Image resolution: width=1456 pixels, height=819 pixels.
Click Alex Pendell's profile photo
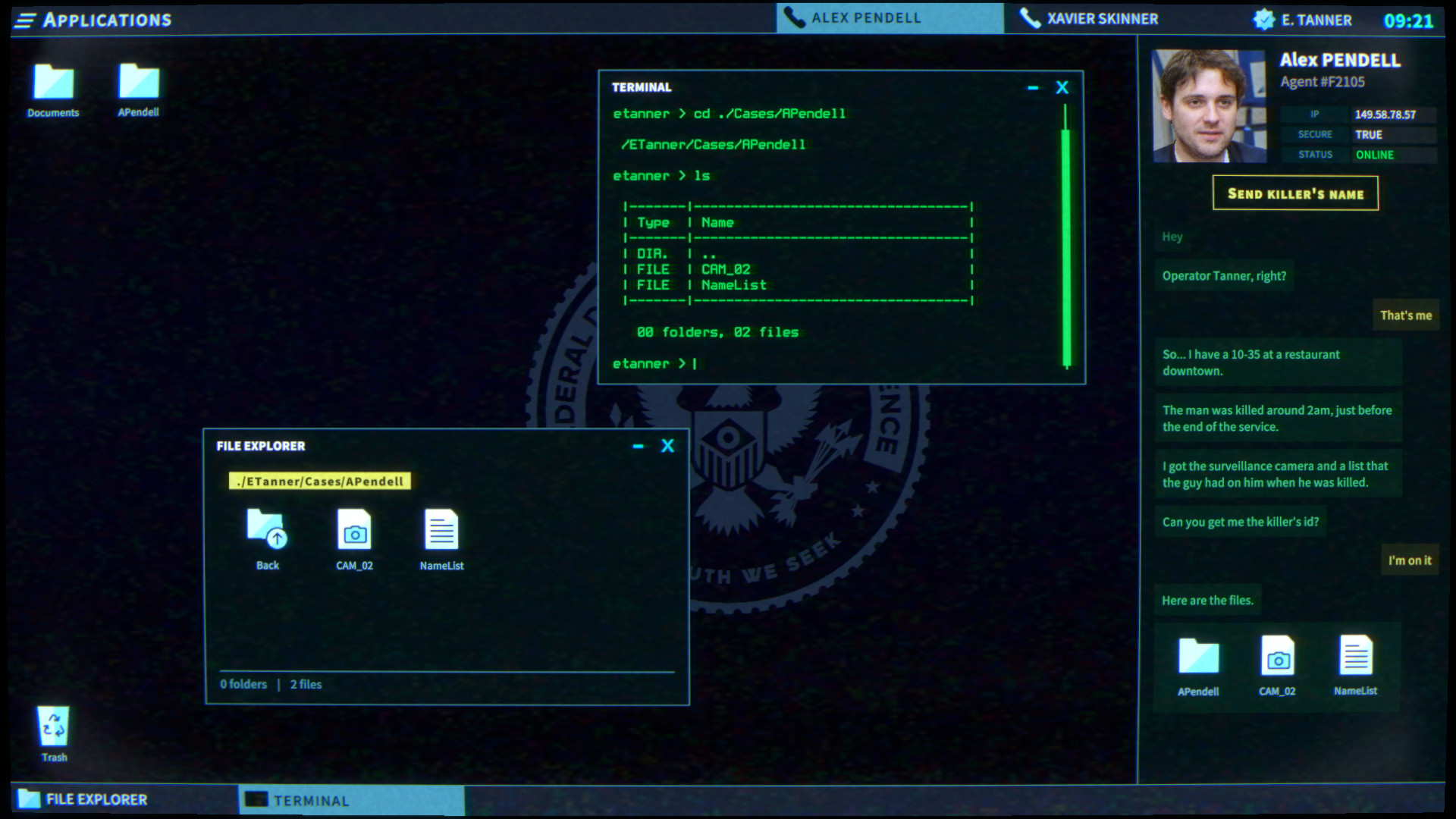(1208, 106)
